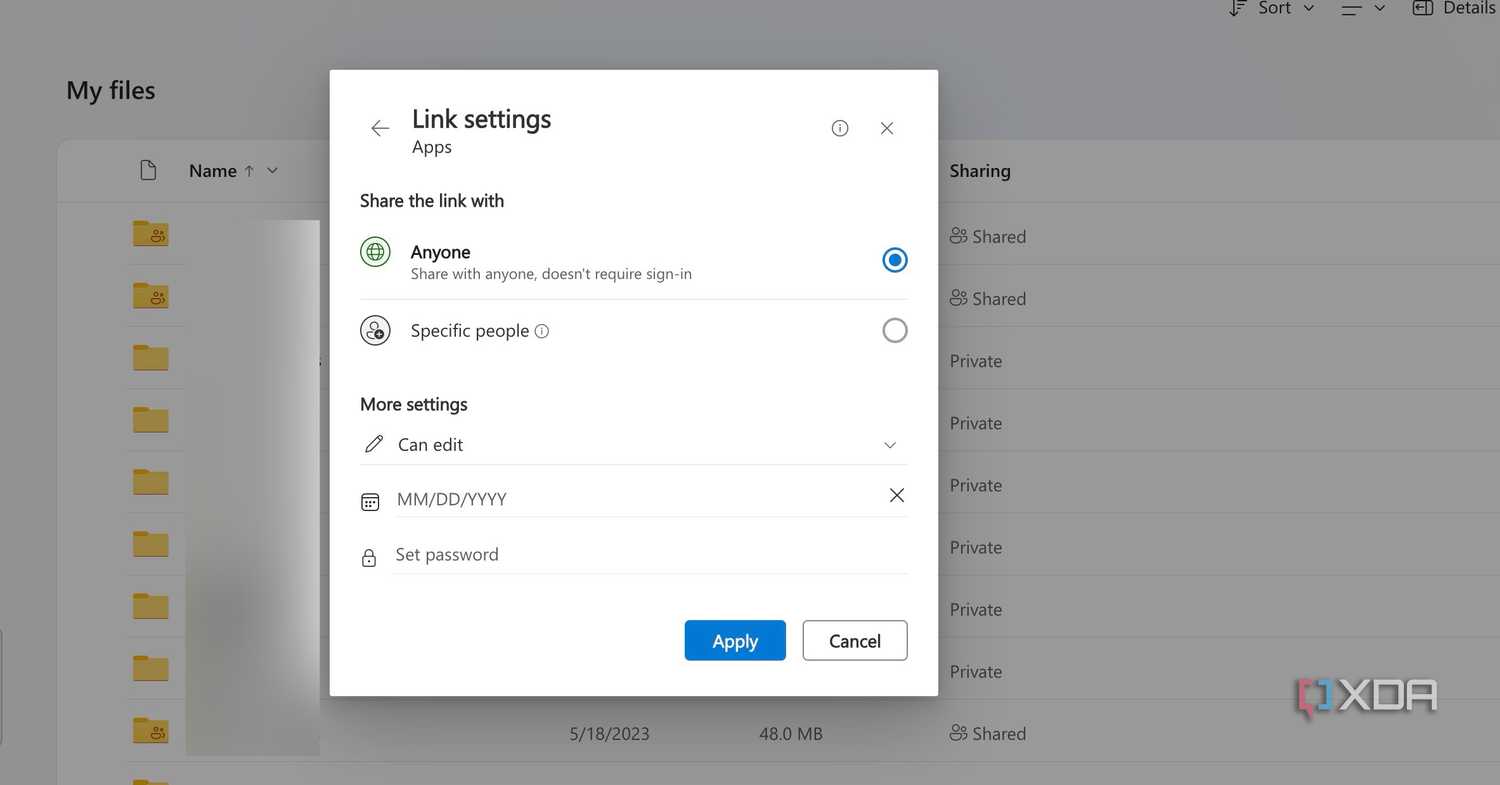Click the first Shared status in Sharing column
This screenshot has width=1500, height=785.
[988, 237]
